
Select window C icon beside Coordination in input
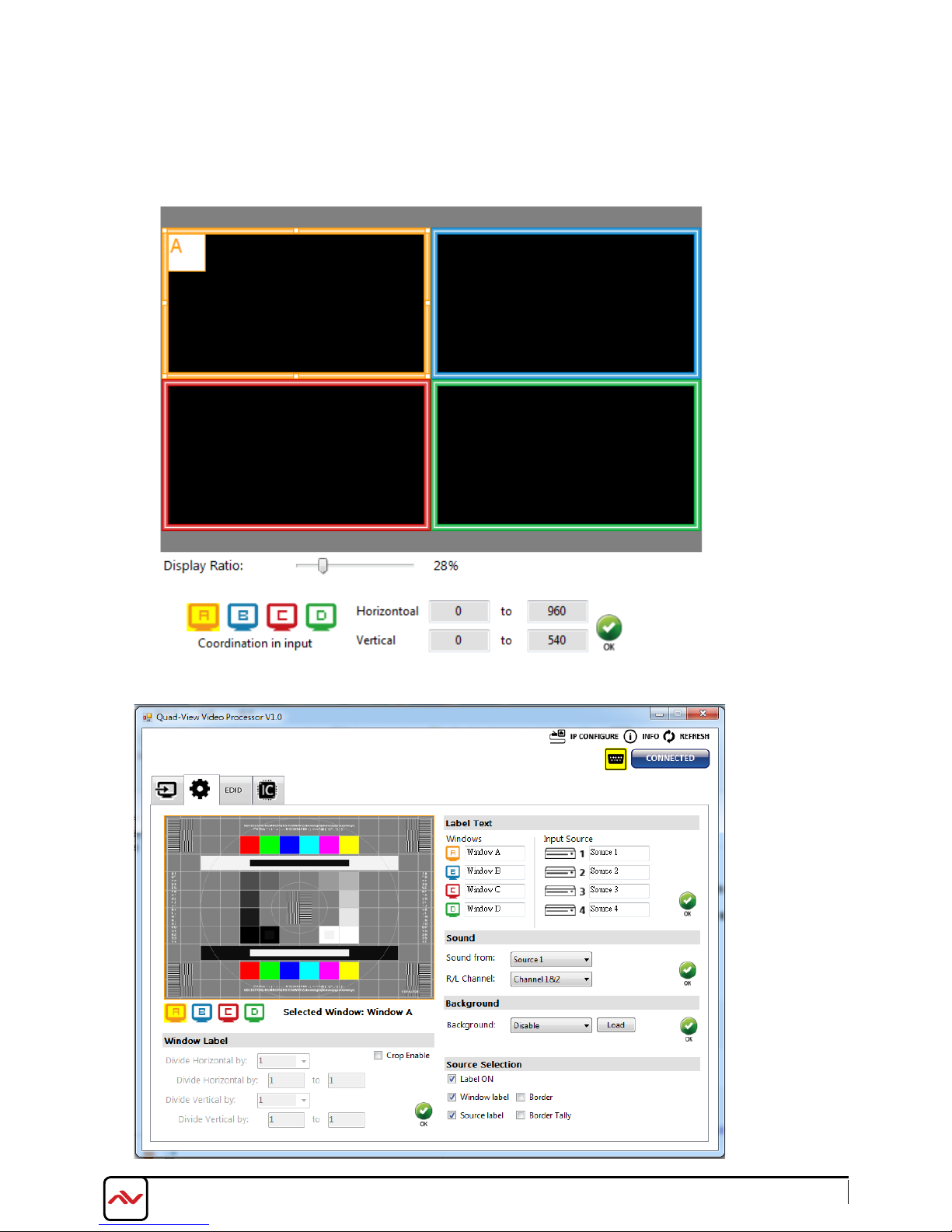pos(282,616)
